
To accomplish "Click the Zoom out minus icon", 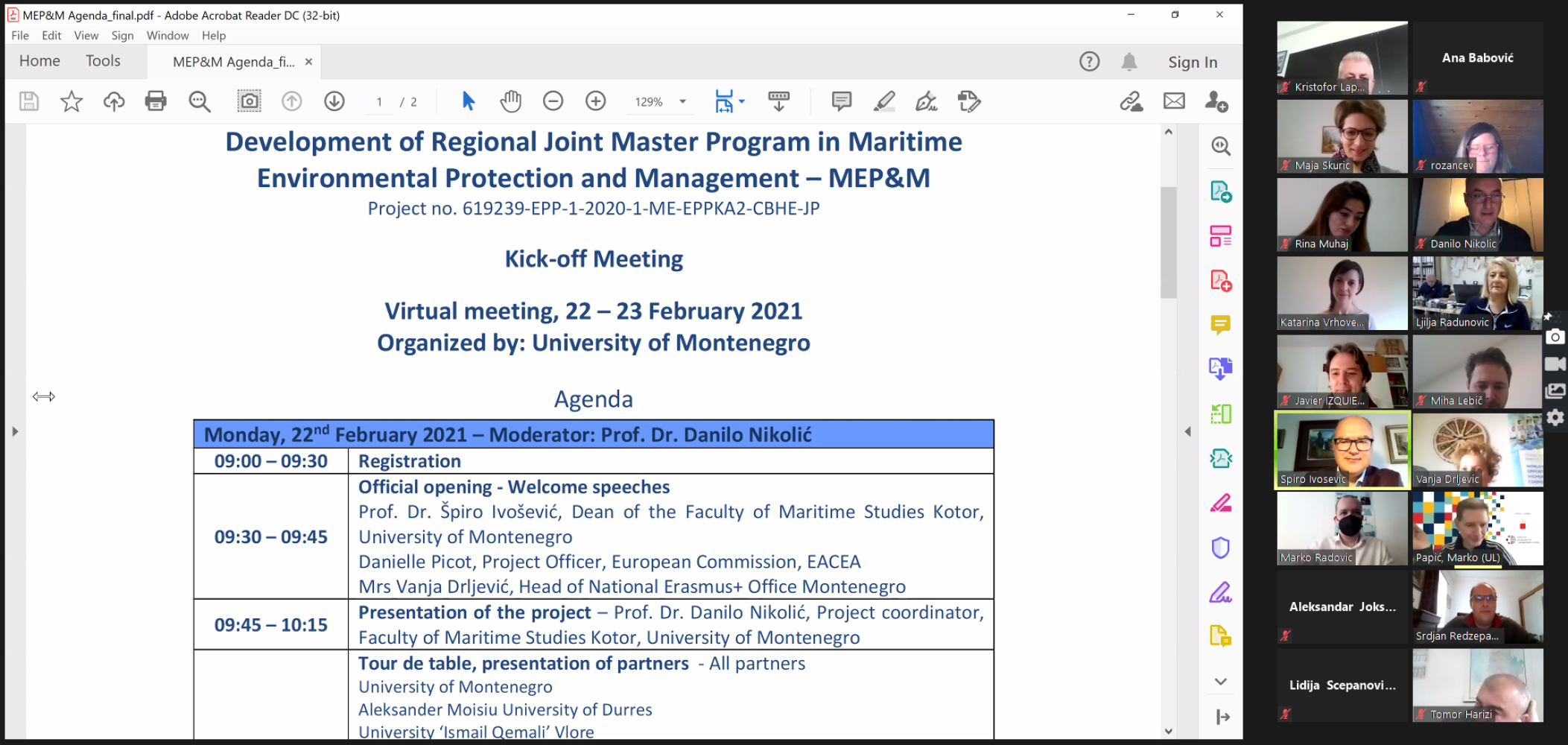I will coord(553,101).
